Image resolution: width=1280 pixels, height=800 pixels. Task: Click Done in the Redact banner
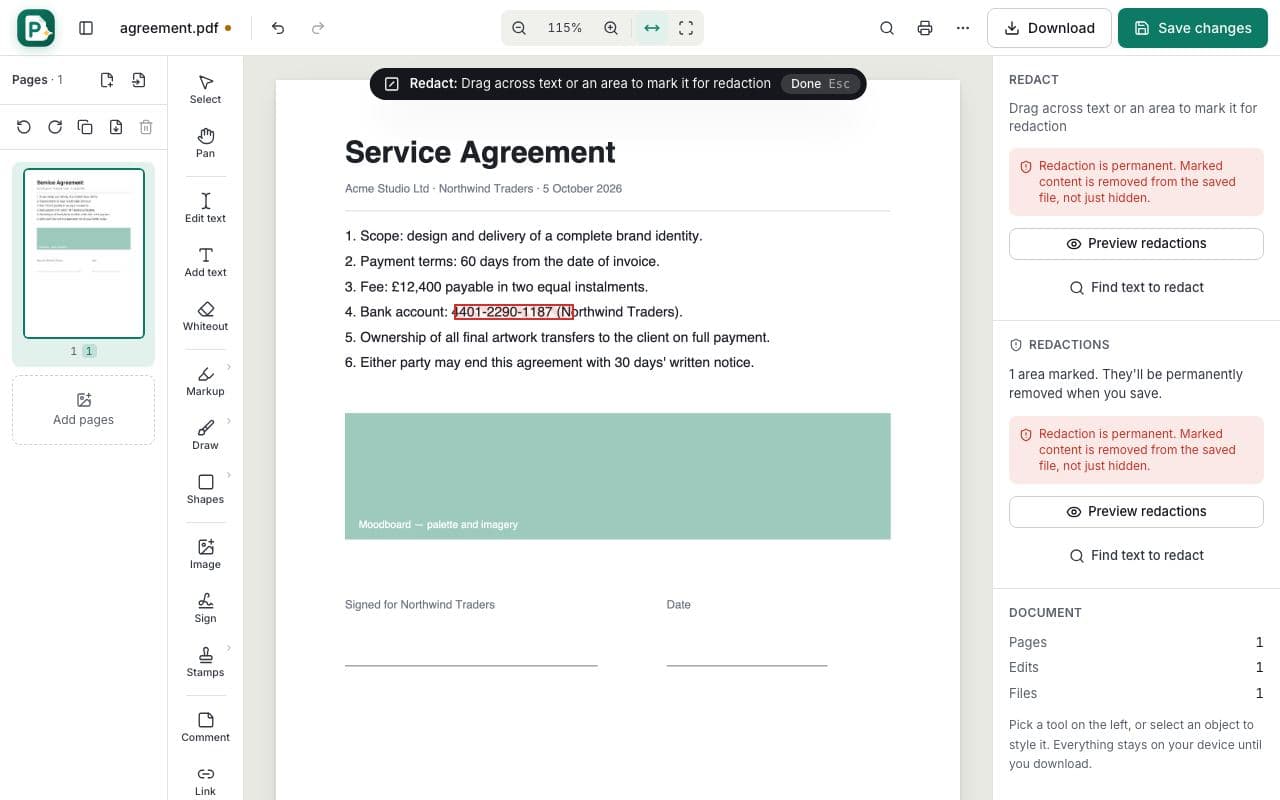tap(820, 84)
